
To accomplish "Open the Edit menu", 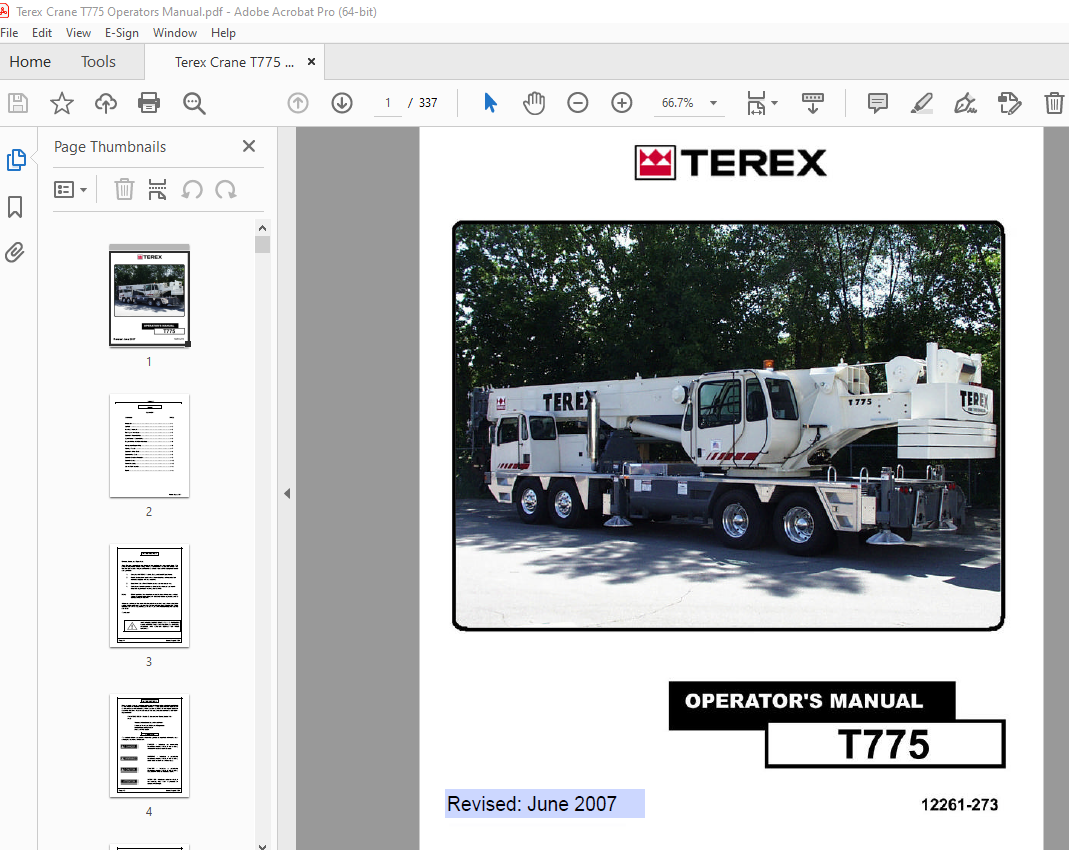I will 42,33.
